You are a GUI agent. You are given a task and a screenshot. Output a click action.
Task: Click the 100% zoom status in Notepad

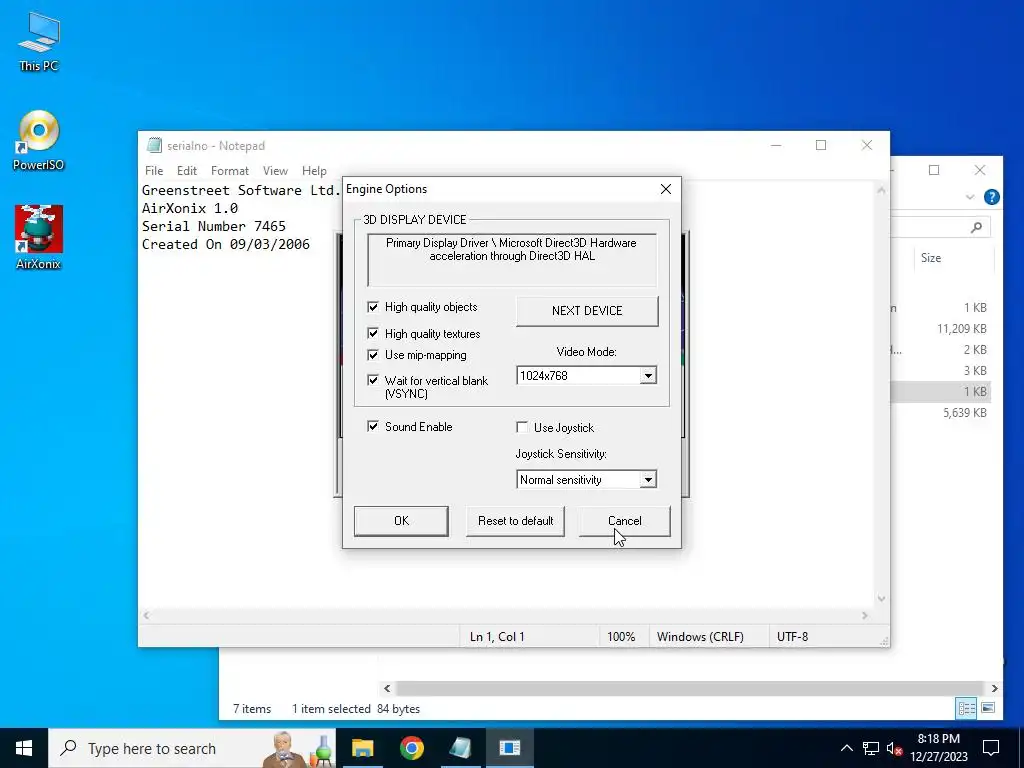tap(621, 636)
